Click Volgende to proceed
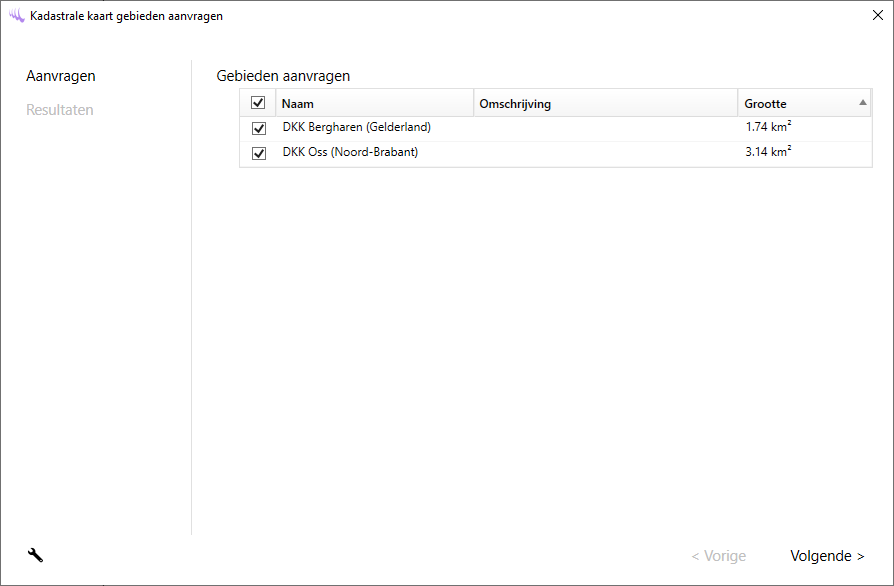894x586 pixels. click(x=827, y=556)
